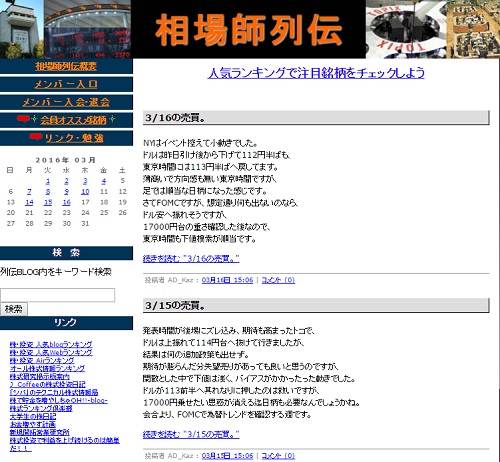
Task: Click the リンク sidebar section header
Action: (x=66, y=322)
